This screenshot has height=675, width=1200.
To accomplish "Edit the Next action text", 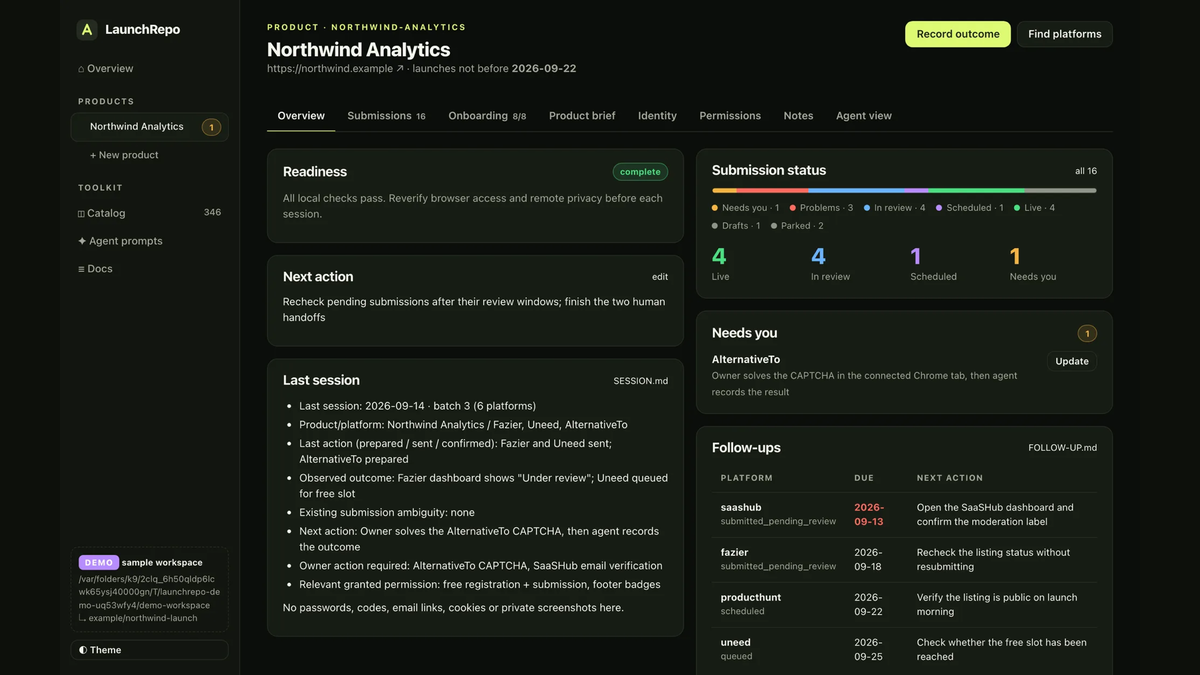I will click(x=660, y=277).
